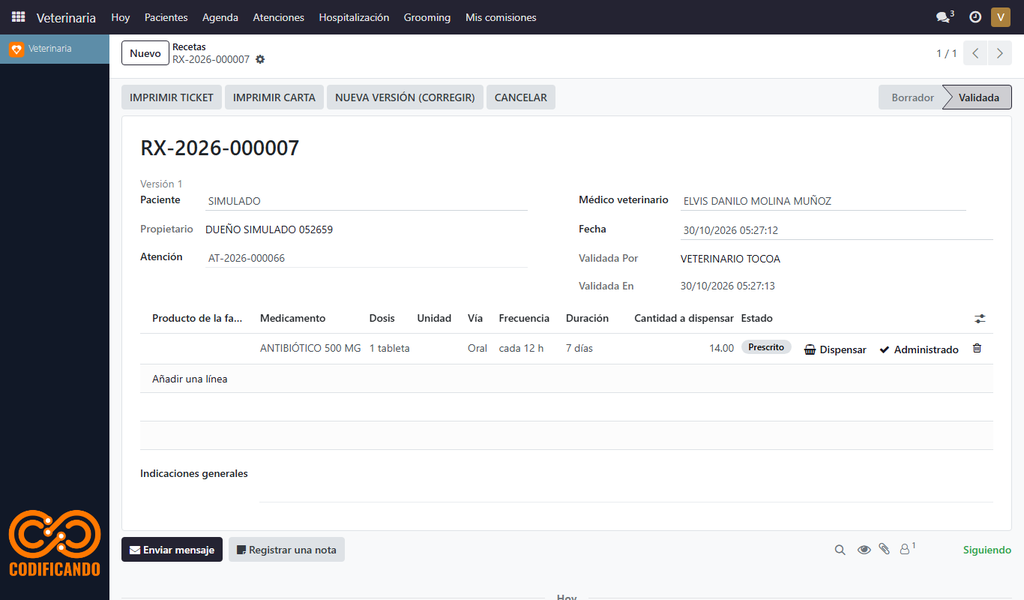Select the Validada status stage
This screenshot has height=600, width=1024.
[x=978, y=97]
